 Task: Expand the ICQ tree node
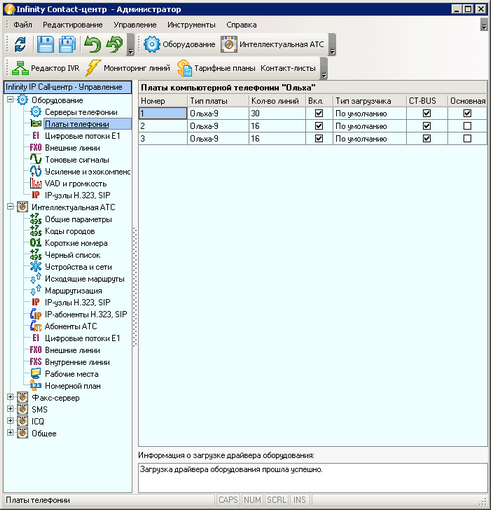10,421
